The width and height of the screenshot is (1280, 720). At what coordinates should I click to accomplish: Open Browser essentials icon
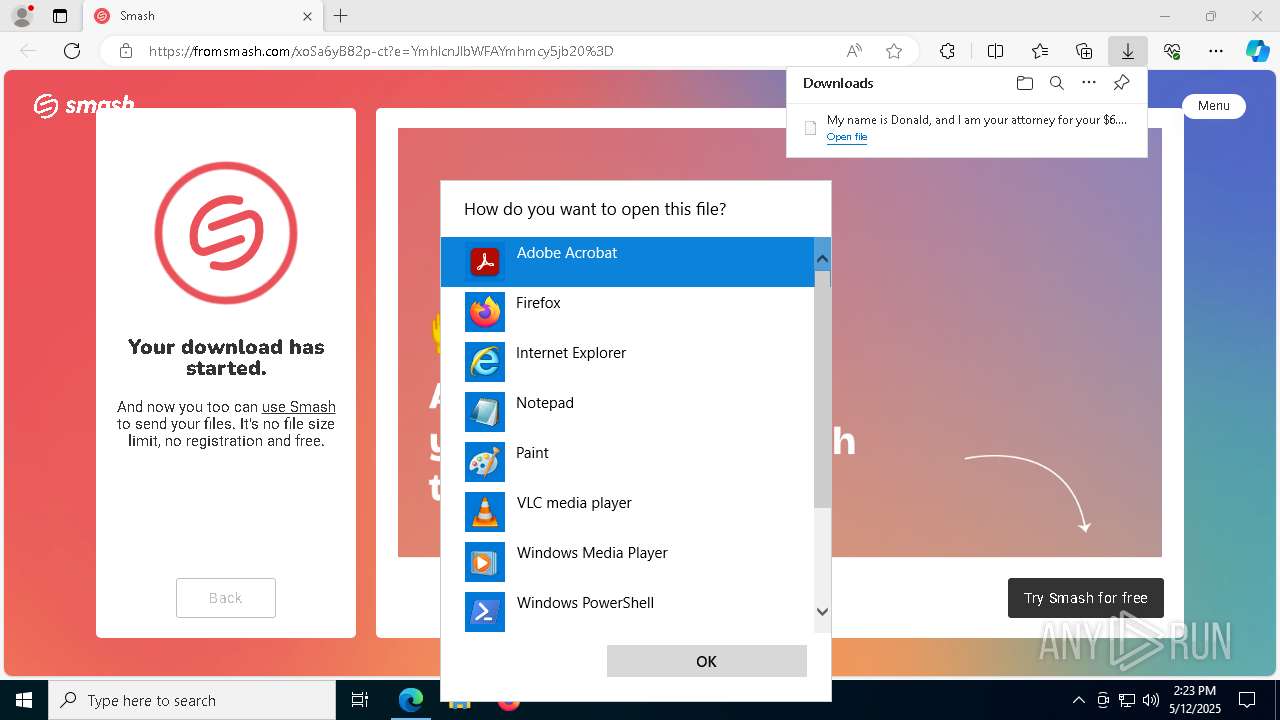pos(1172,51)
